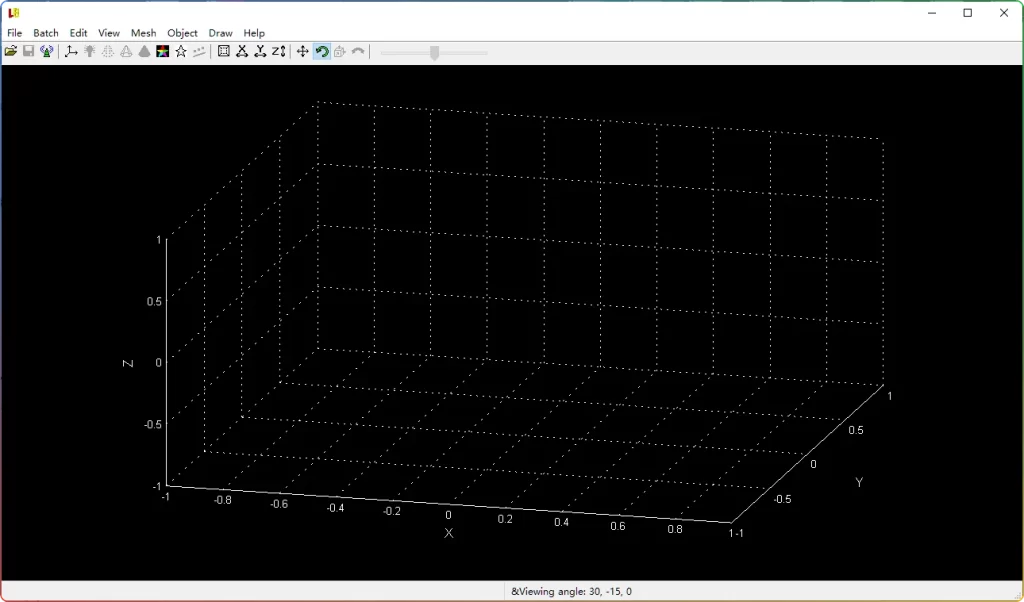This screenshot has width=1024, height=602.
Task: Select the Y-axis cut tool
Action: click(x=262, y=51)
